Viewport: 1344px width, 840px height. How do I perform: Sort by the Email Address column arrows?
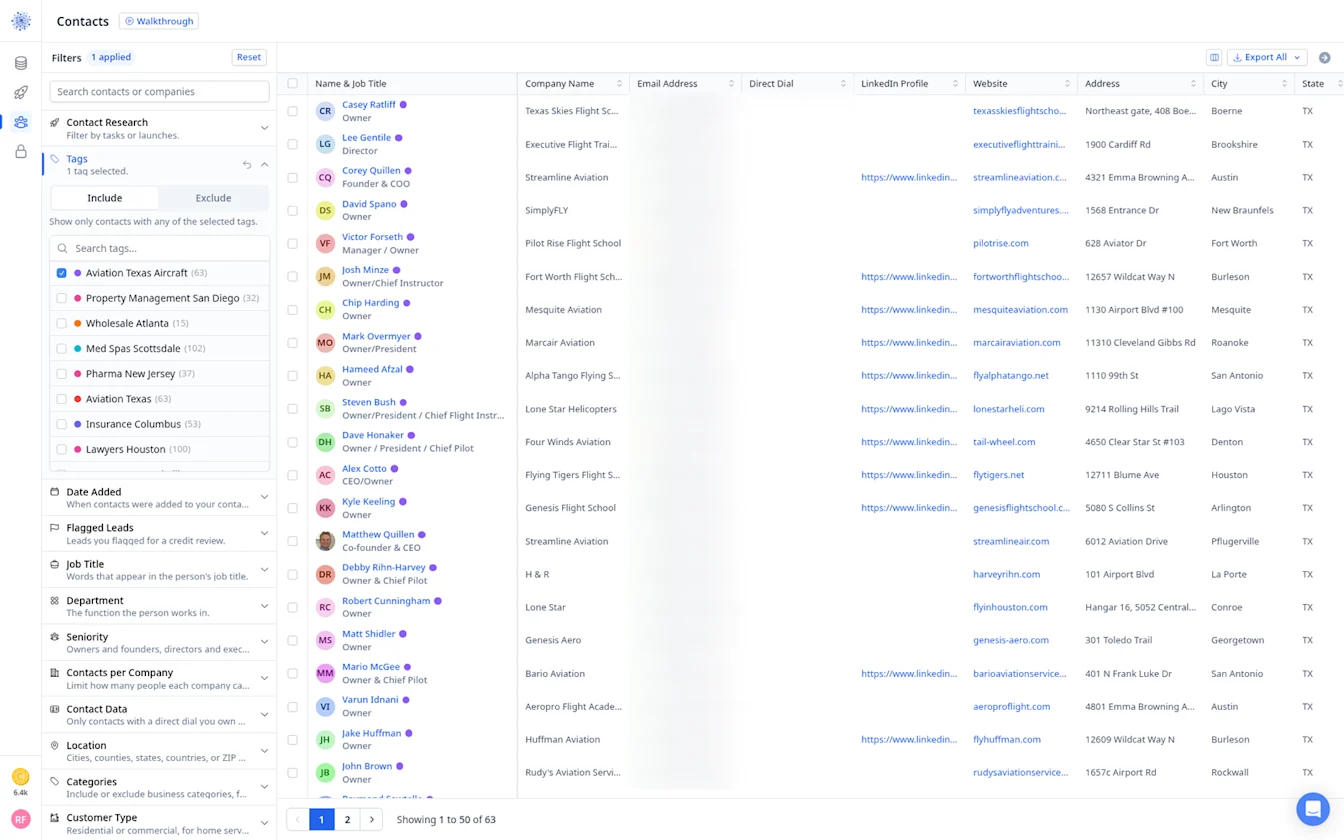pos(731,84)
